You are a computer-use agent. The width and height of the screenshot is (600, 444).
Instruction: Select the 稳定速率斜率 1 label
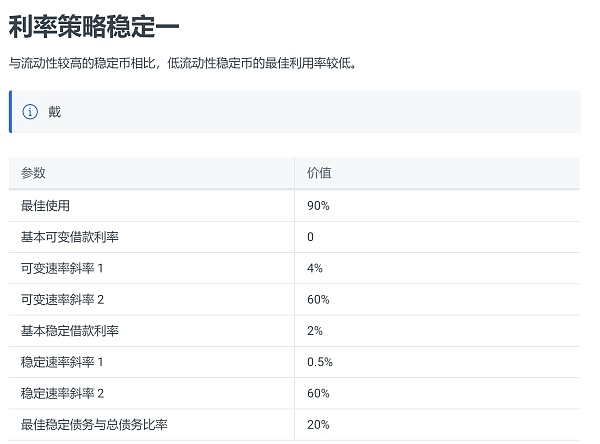pyautogui.click(x=62, y=362)
